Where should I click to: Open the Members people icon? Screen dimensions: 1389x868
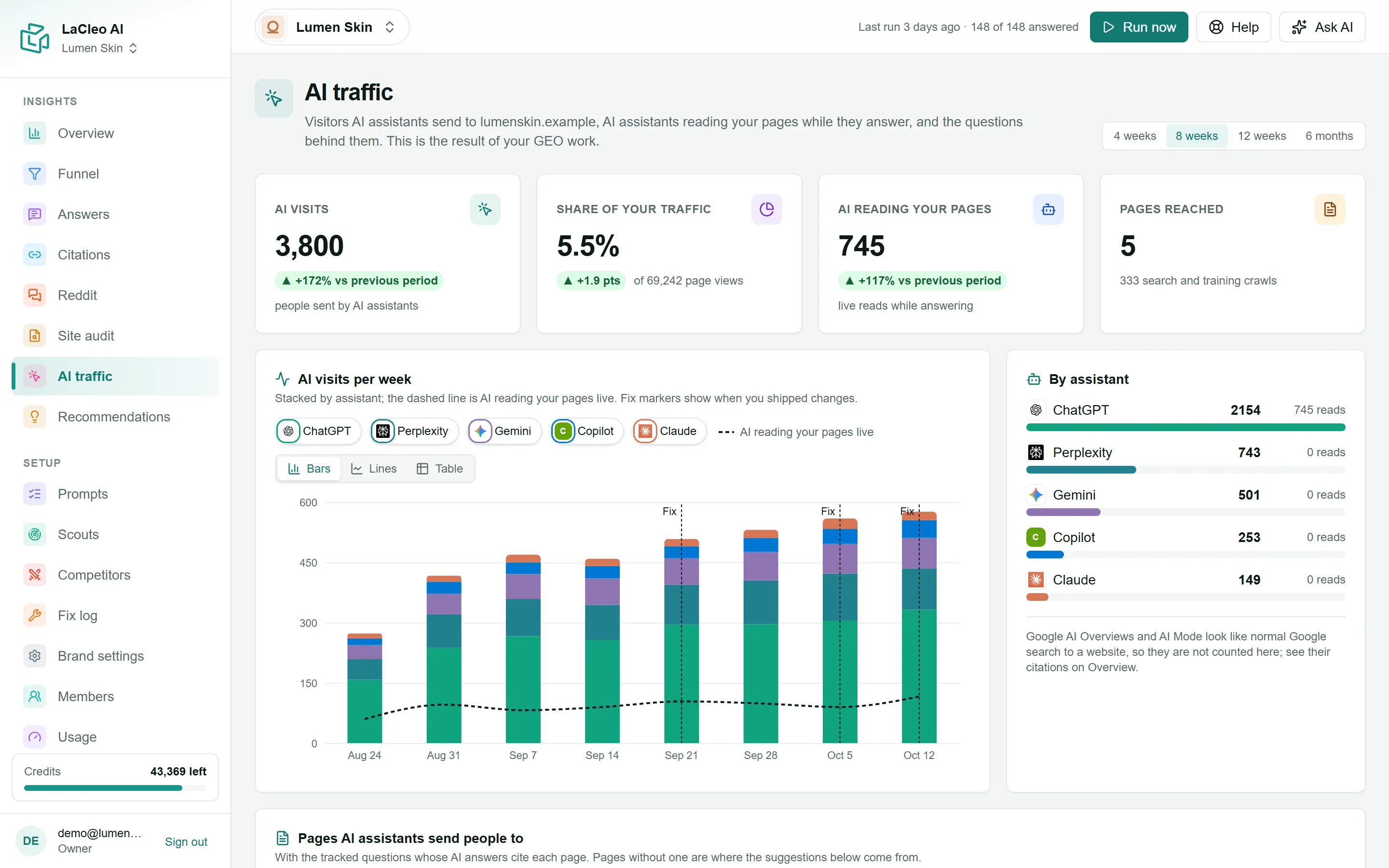[34, 696]
